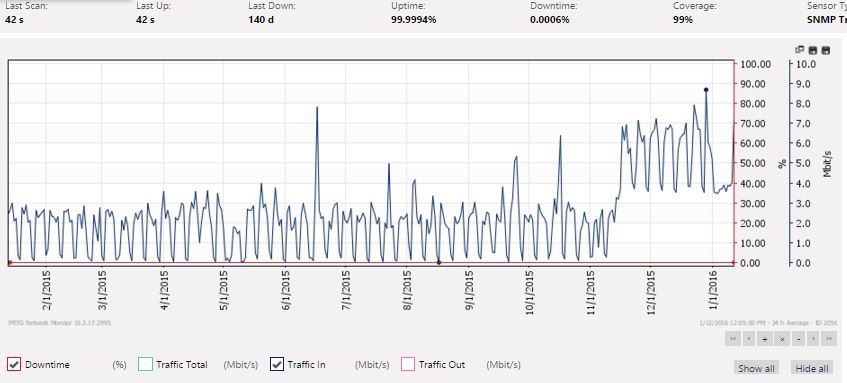The height and width of the screenshot is (383, 847).
Task: Click the 10.0 Mbit/s axis label
Action: tap(805, 64)
